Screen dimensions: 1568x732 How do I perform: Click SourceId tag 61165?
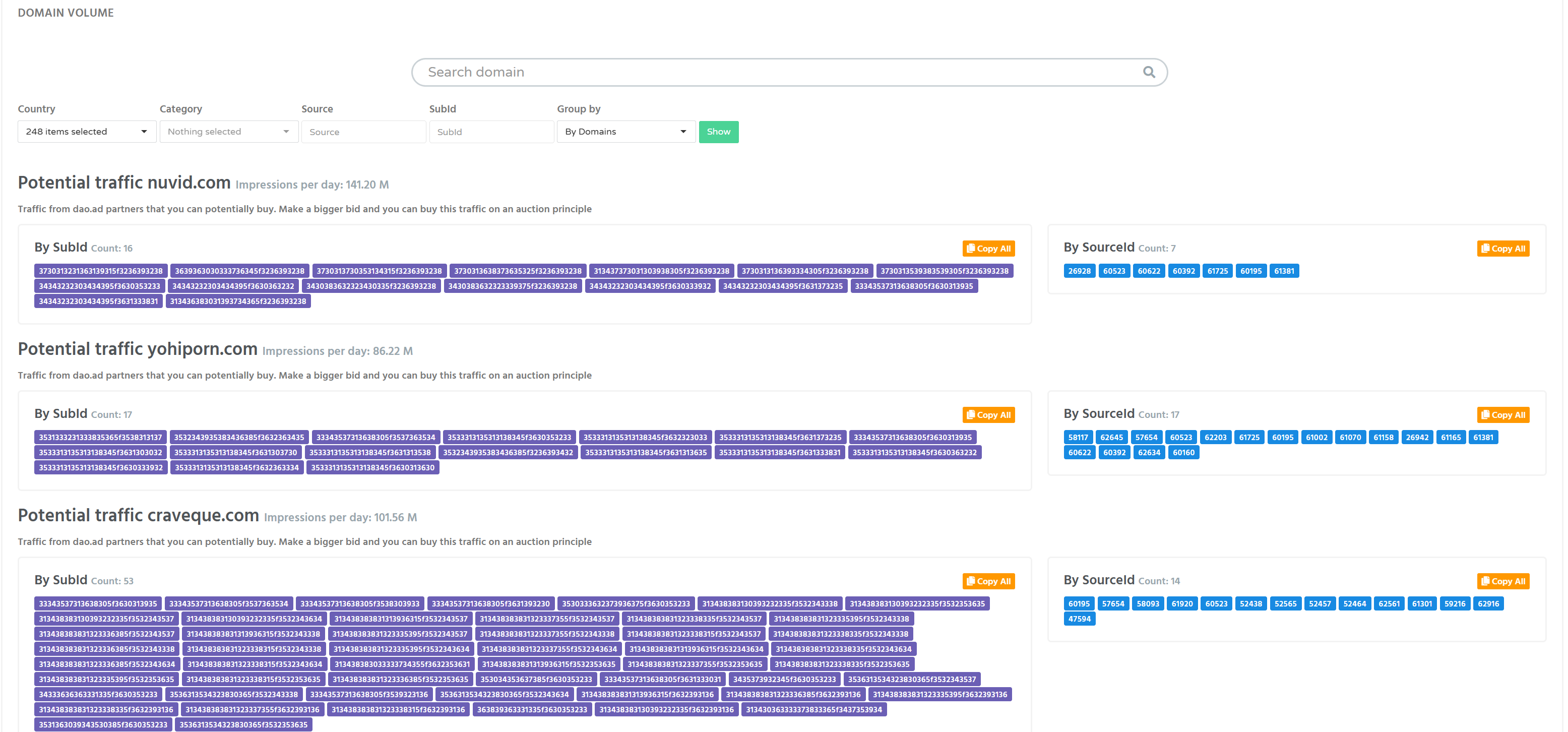1451,437
